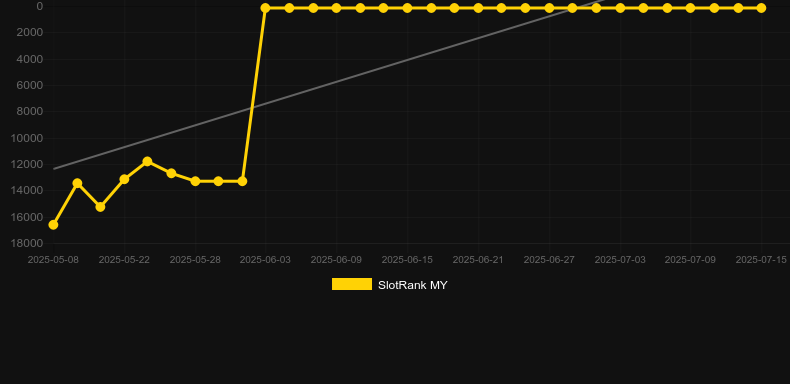
Task: Toggle SlotRank MY series via yellow legend swatch
Action: point(352,284)
